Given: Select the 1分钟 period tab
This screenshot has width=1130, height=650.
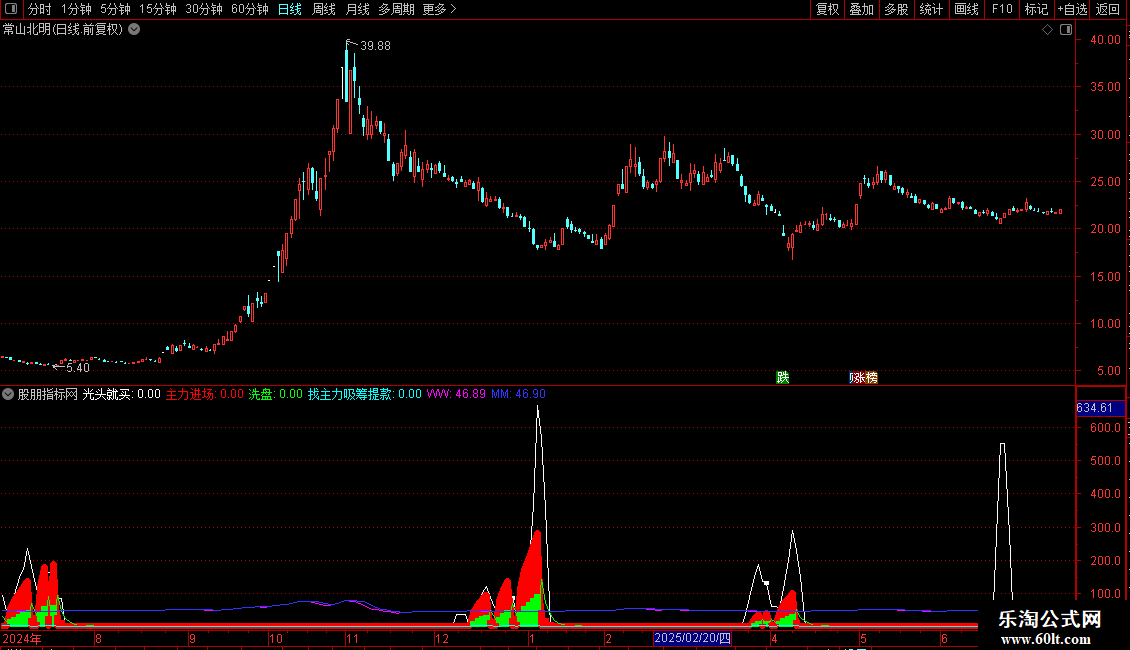Looking at the screenshot, I should click(76, 9).
